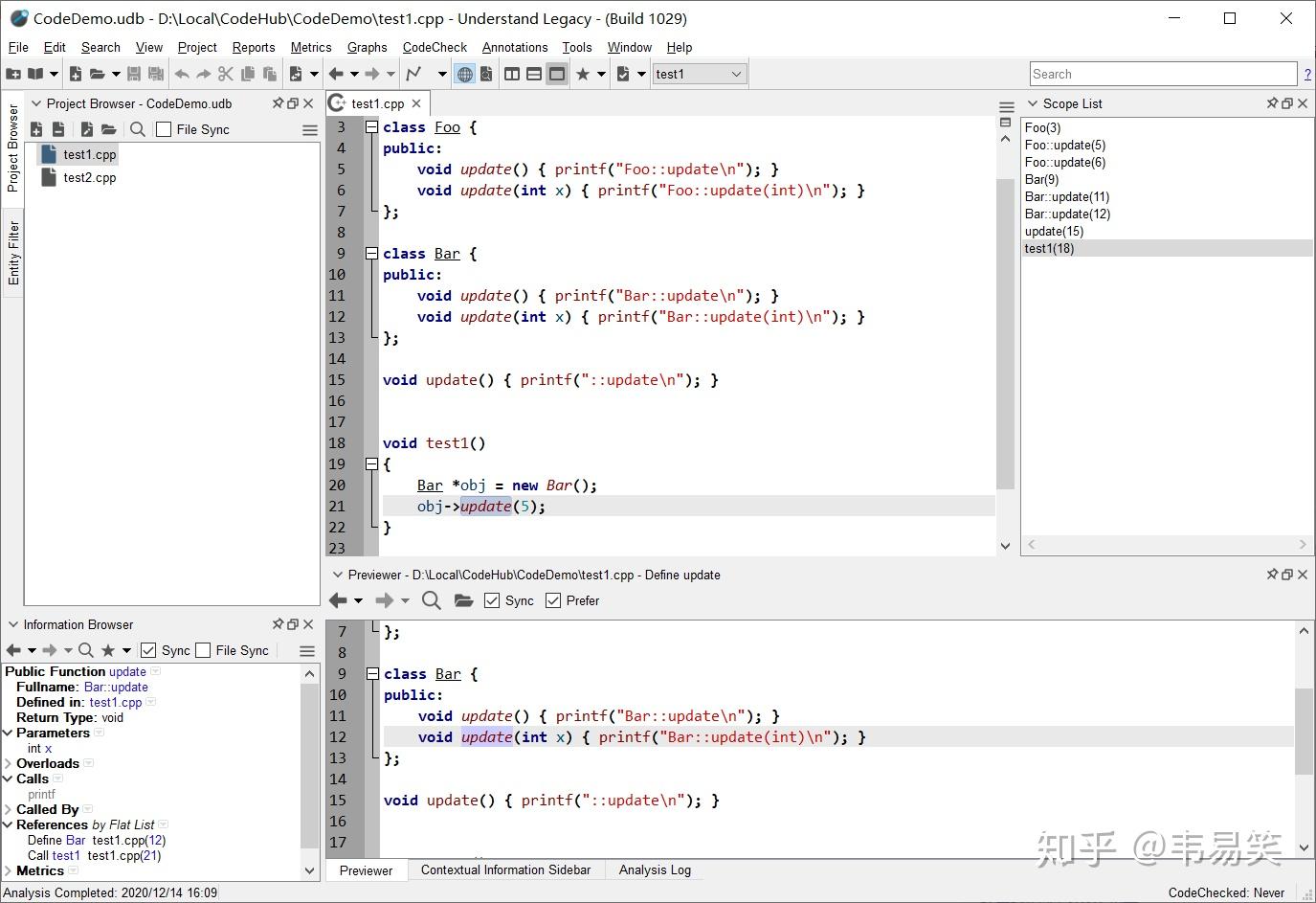
Task: Click the Previewer open folder icon
Action: point(464,600)
